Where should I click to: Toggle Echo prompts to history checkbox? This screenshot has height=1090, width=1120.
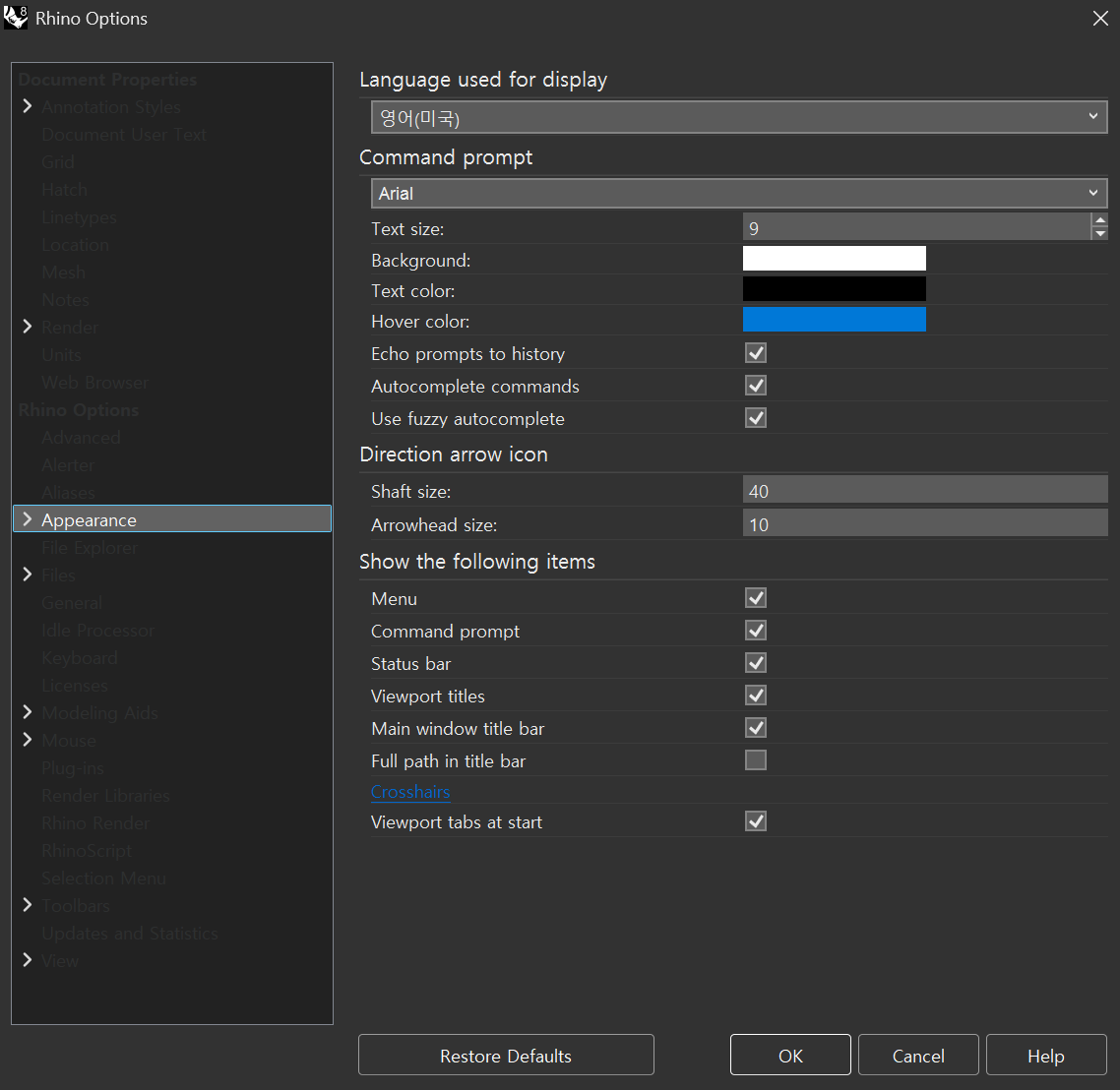coord(756,352)
